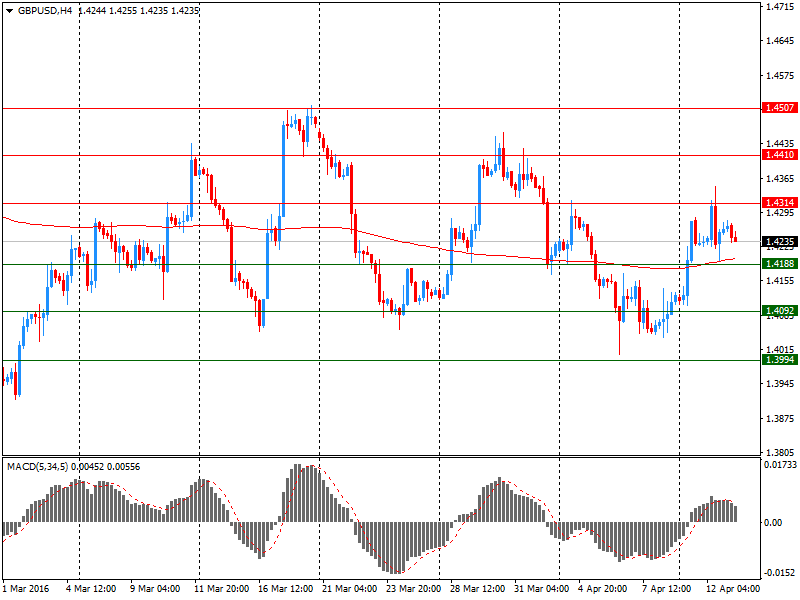
Task: Click the 1 Mar 2016 date label
Action: [x=26, y=589]
